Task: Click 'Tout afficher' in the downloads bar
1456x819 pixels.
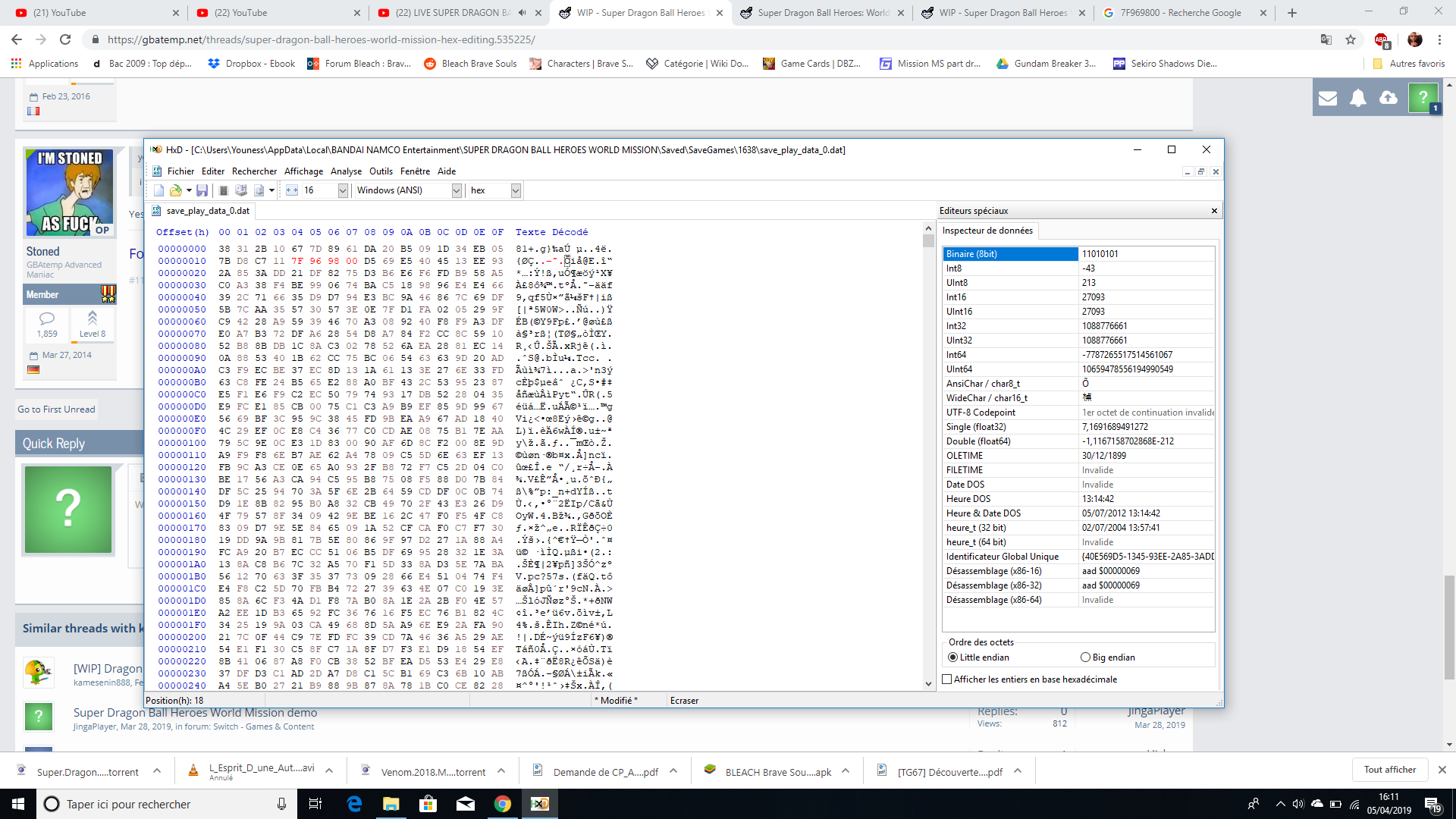Action: click(1390, 770)
